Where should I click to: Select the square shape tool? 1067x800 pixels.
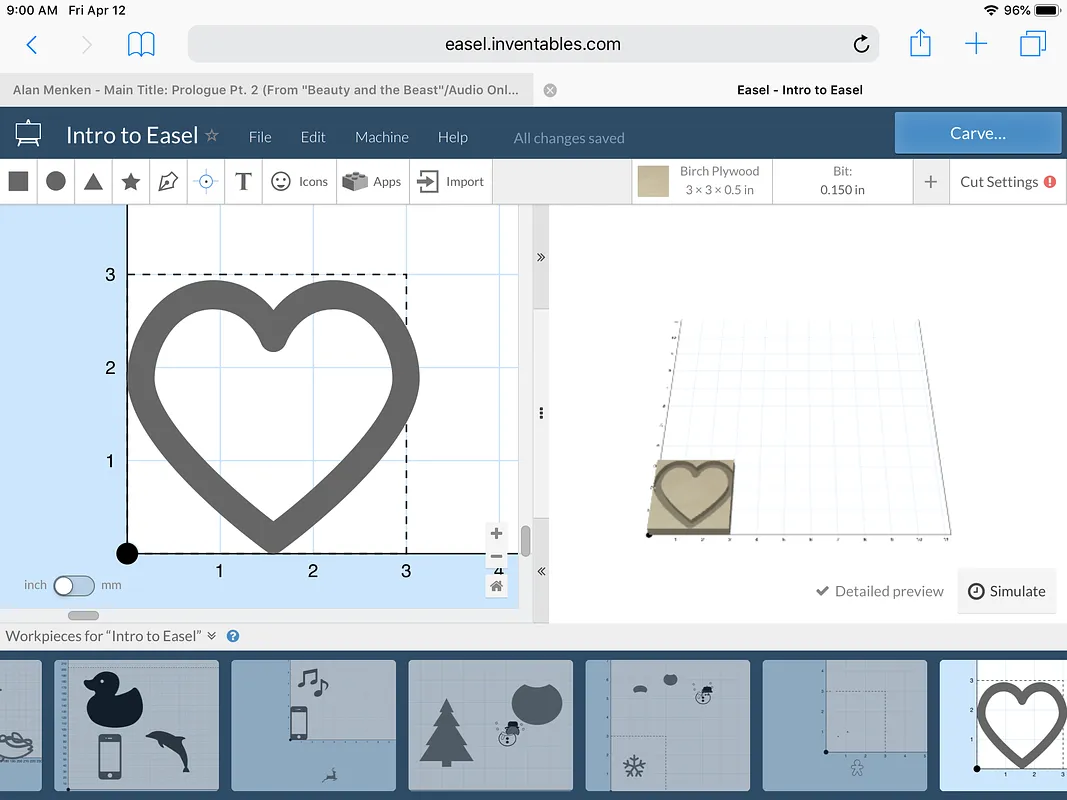coord(18,181)
